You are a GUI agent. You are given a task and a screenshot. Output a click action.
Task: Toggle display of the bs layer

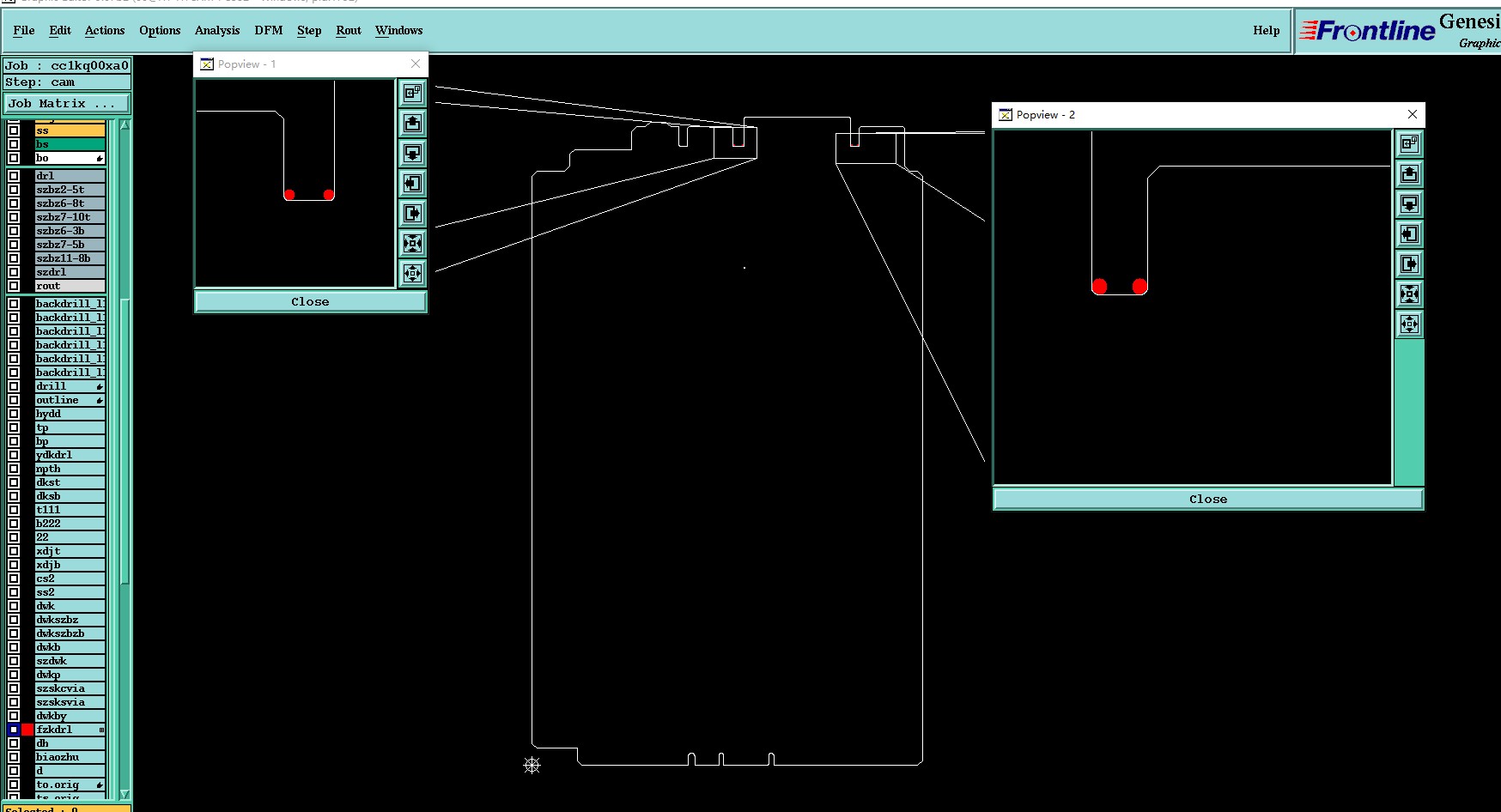pos(14,144)
